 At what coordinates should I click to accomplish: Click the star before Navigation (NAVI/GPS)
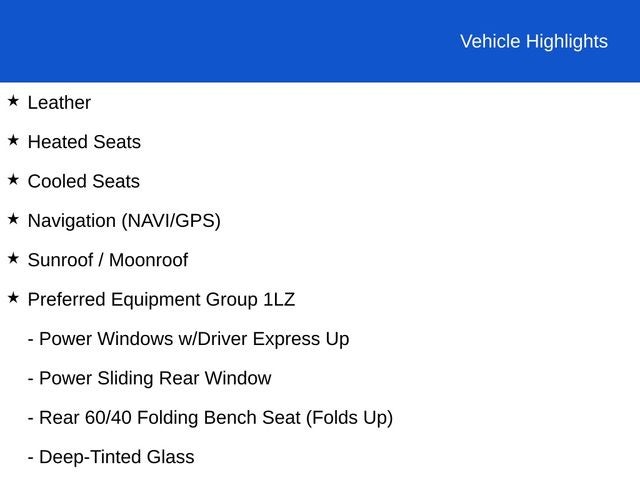[13, 219]
